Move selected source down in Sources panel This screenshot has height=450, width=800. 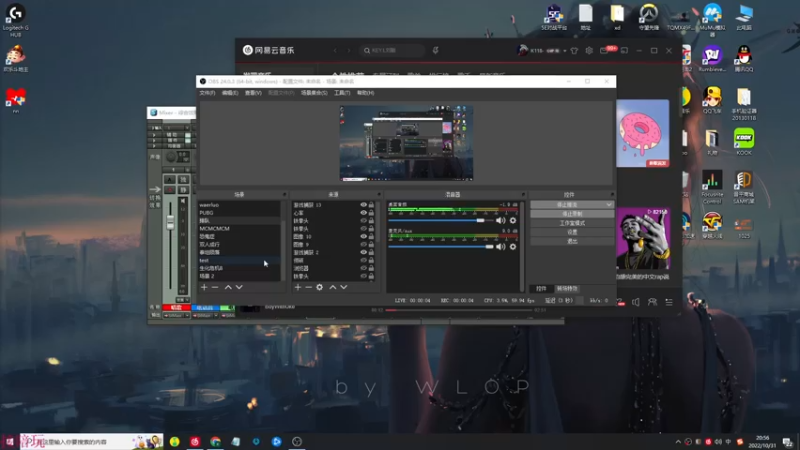pos(344,288)
